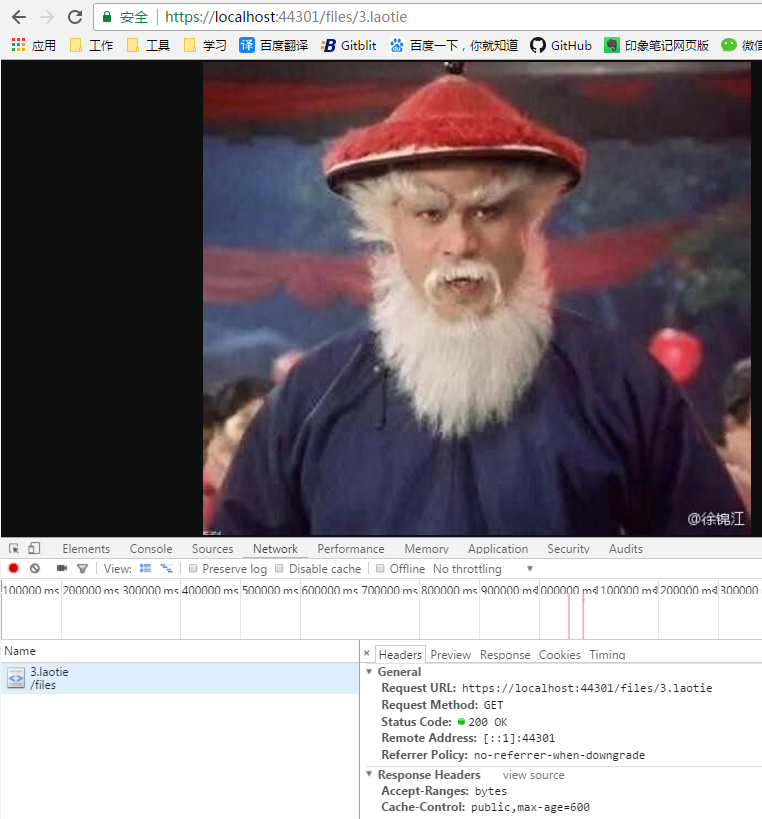Clear the network log
Image resolution: width=762 pixels, height=819 pixels.
click(35, 568)
